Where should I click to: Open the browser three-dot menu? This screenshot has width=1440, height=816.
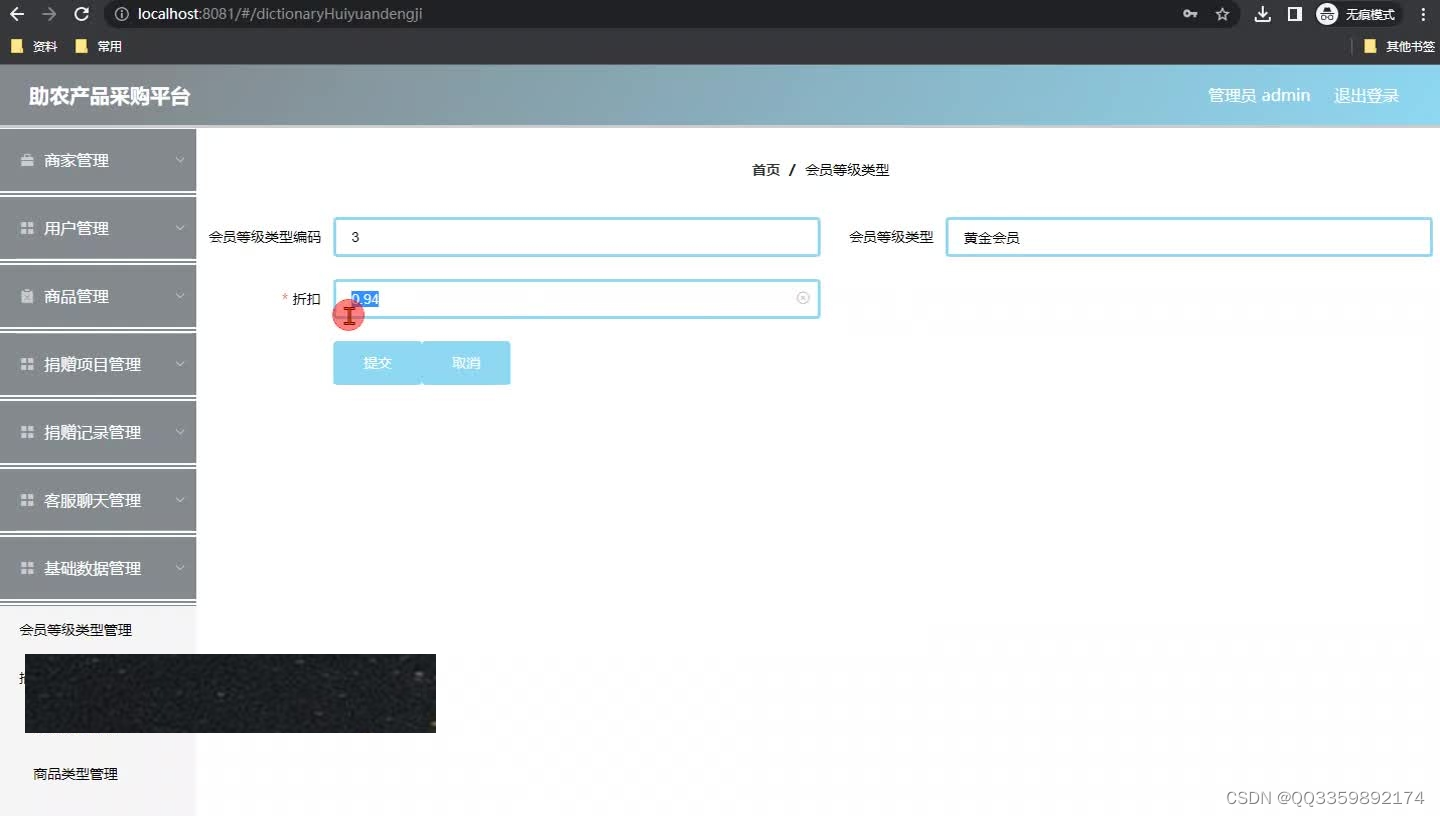tap(1423, 14)
